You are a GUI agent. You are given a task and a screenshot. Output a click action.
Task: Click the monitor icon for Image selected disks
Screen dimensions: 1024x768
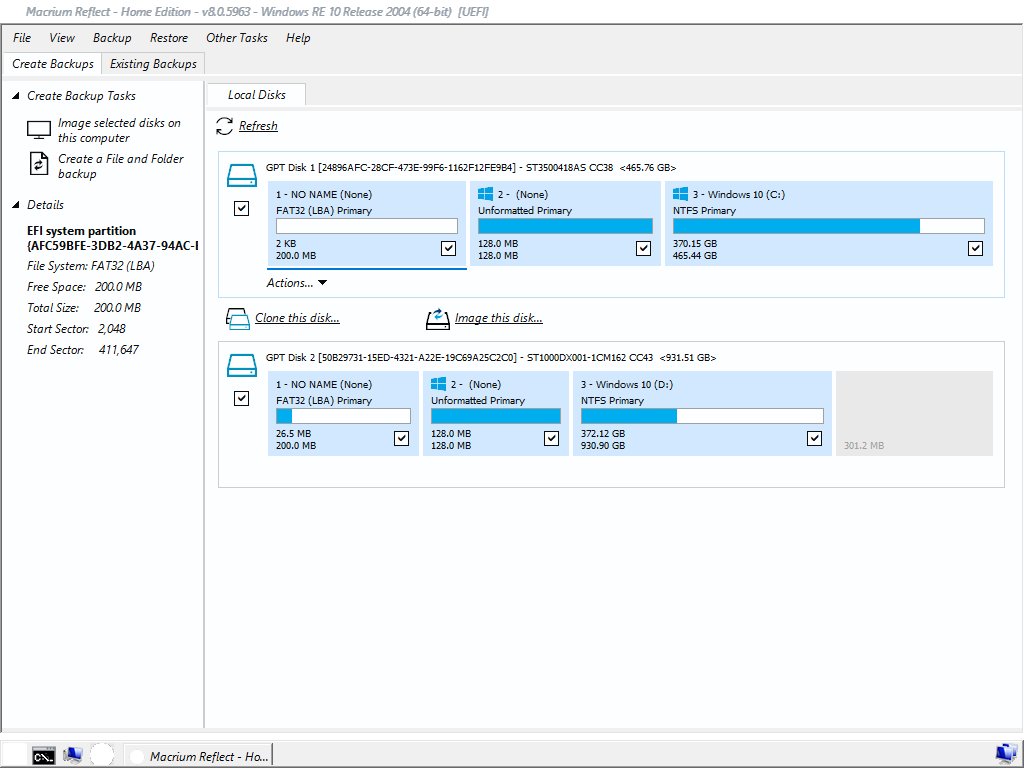39,130
